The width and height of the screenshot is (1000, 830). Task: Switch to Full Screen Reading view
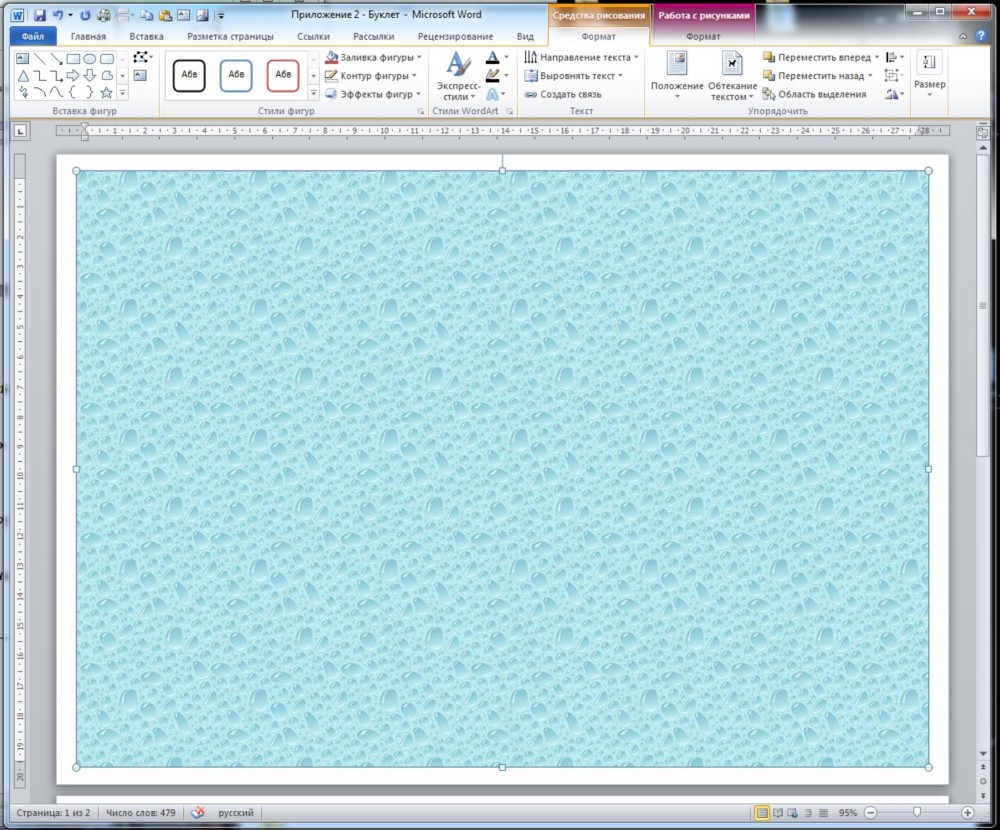click(x=778, y=813)
